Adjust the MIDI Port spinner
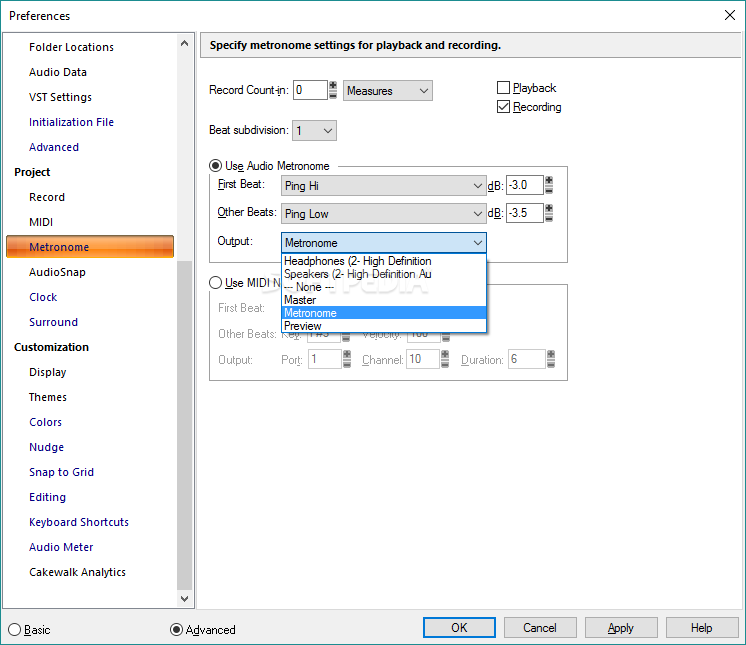The width and height of the screenshot is (746, 645). tap(347, 359)
